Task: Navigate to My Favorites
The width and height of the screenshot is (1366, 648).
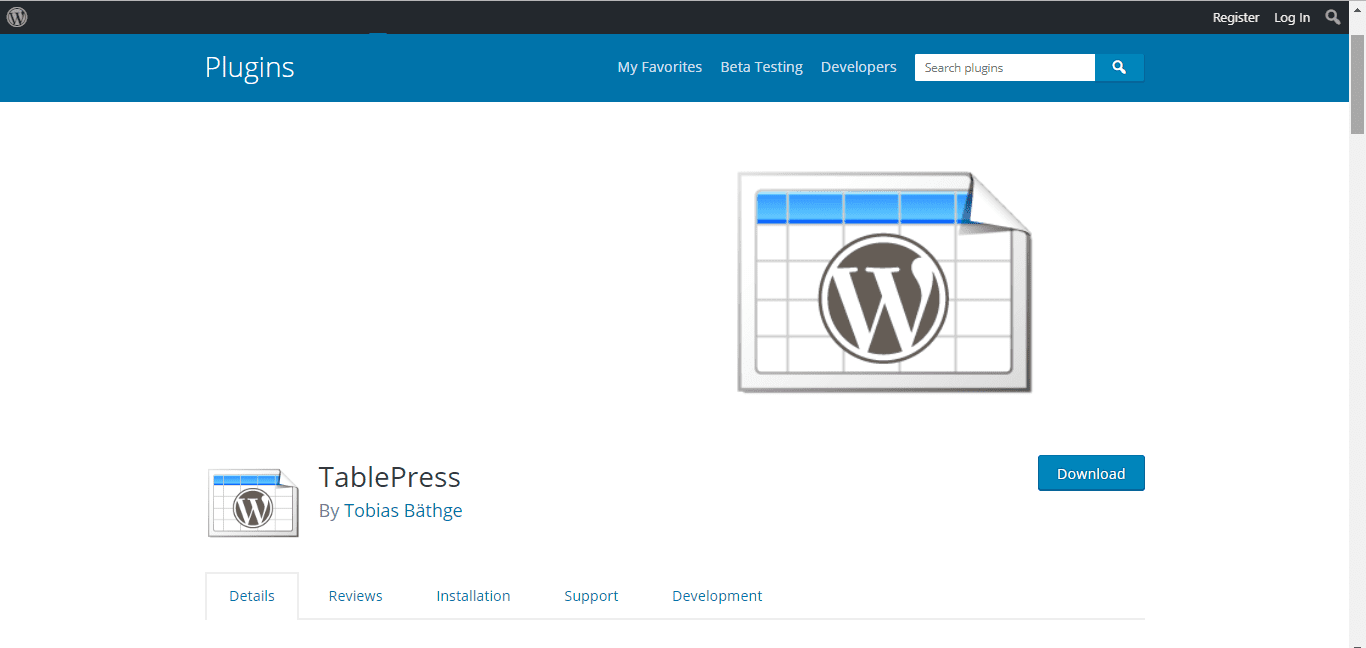Action: point(659,67)
